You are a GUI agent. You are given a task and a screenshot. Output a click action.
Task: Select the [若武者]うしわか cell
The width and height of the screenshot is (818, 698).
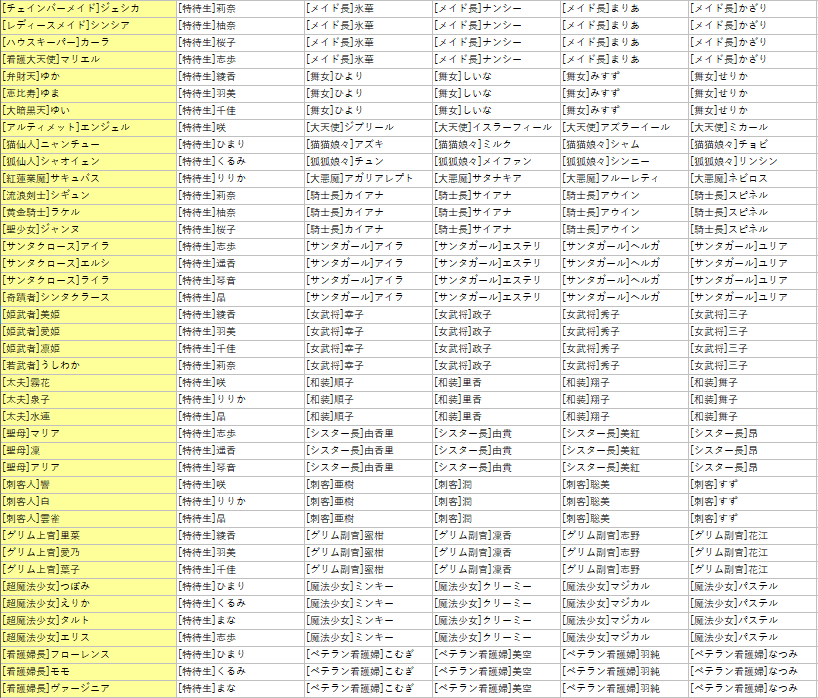click(87, 365)
